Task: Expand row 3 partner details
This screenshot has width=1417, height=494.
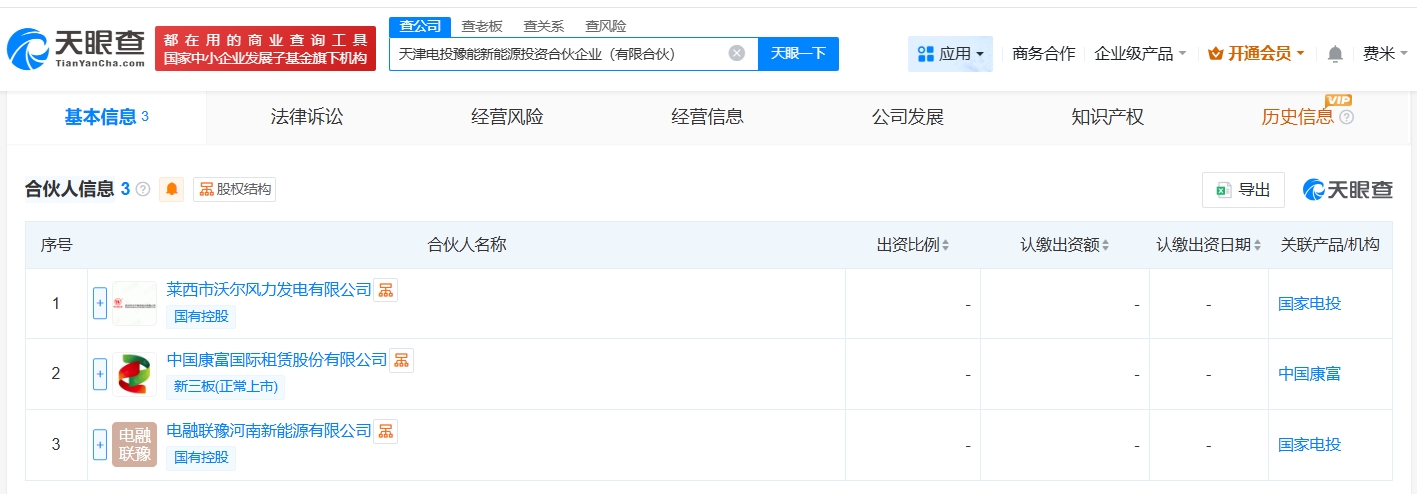Action: click(x=100, y=444)
